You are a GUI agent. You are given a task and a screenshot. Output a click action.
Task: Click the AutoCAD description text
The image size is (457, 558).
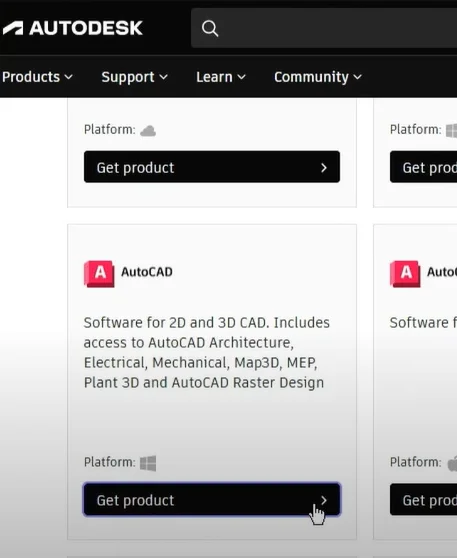coord(206,353)
